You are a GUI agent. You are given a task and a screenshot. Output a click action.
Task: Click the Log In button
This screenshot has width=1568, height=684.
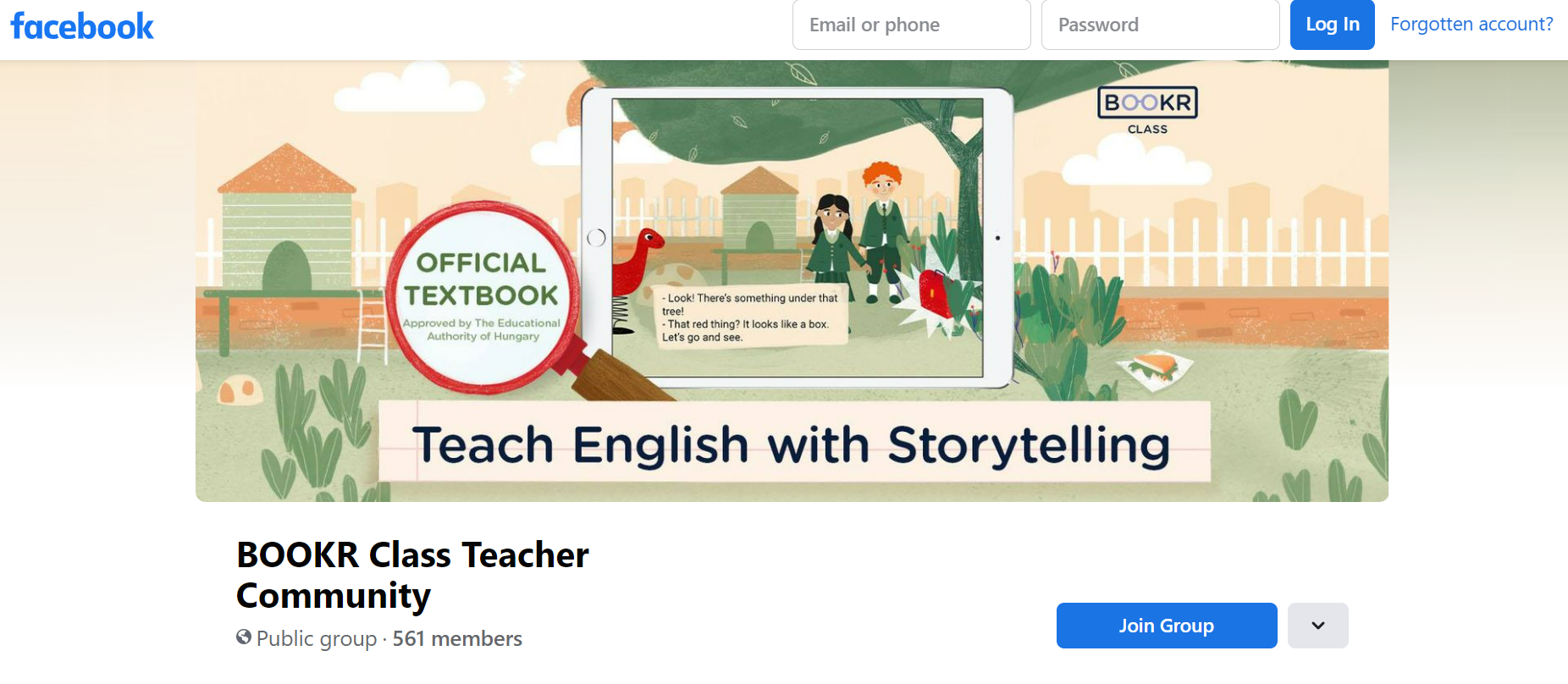[x=1332, y=25]
